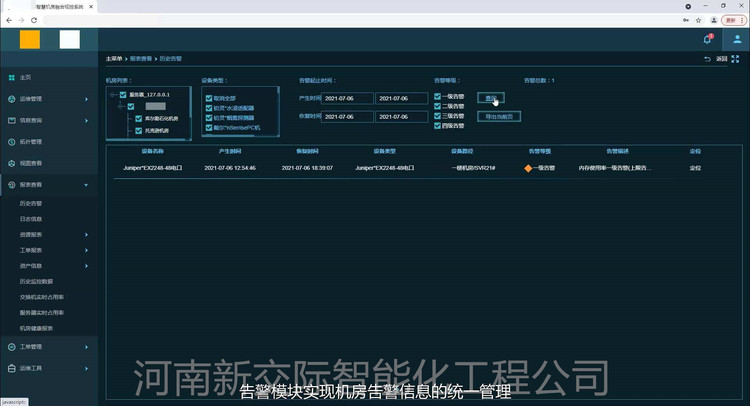750x406 pixels.
Task: Reload the page with browser refresh icon
Action: point(34,20)
